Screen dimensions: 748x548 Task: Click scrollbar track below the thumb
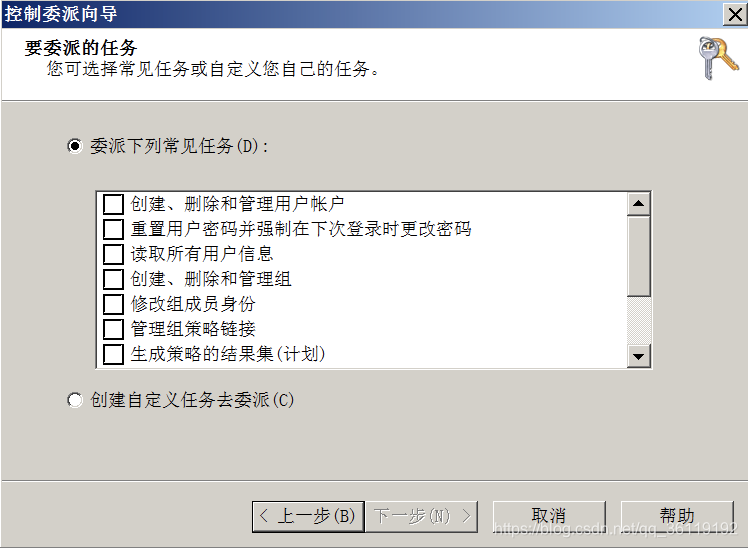click(639, 321)
